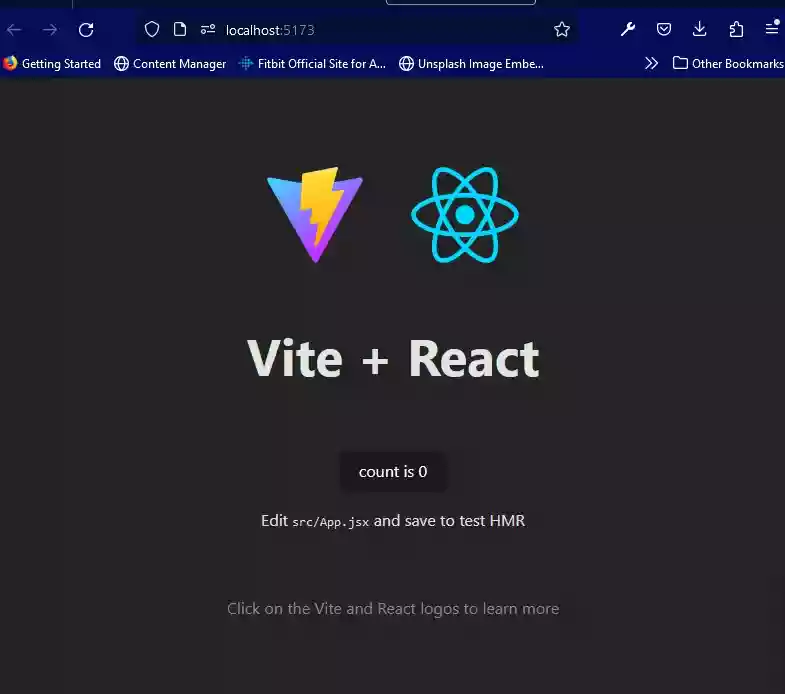Open developer tools wrench icon
The image size is (785, 694).
(x=628, y=30)
